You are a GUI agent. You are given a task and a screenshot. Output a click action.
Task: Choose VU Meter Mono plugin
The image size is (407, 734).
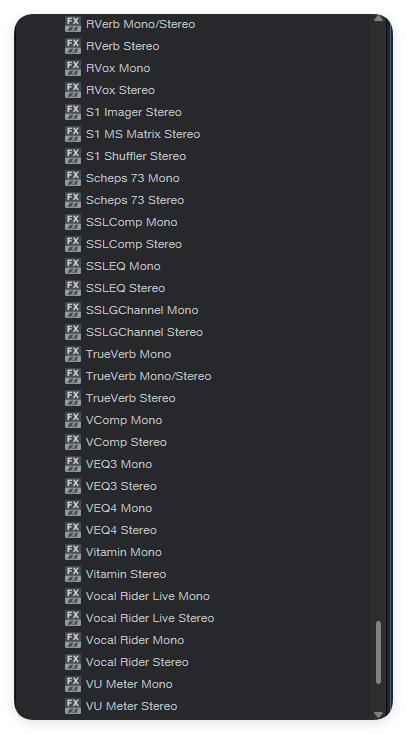tap(129, 684)
